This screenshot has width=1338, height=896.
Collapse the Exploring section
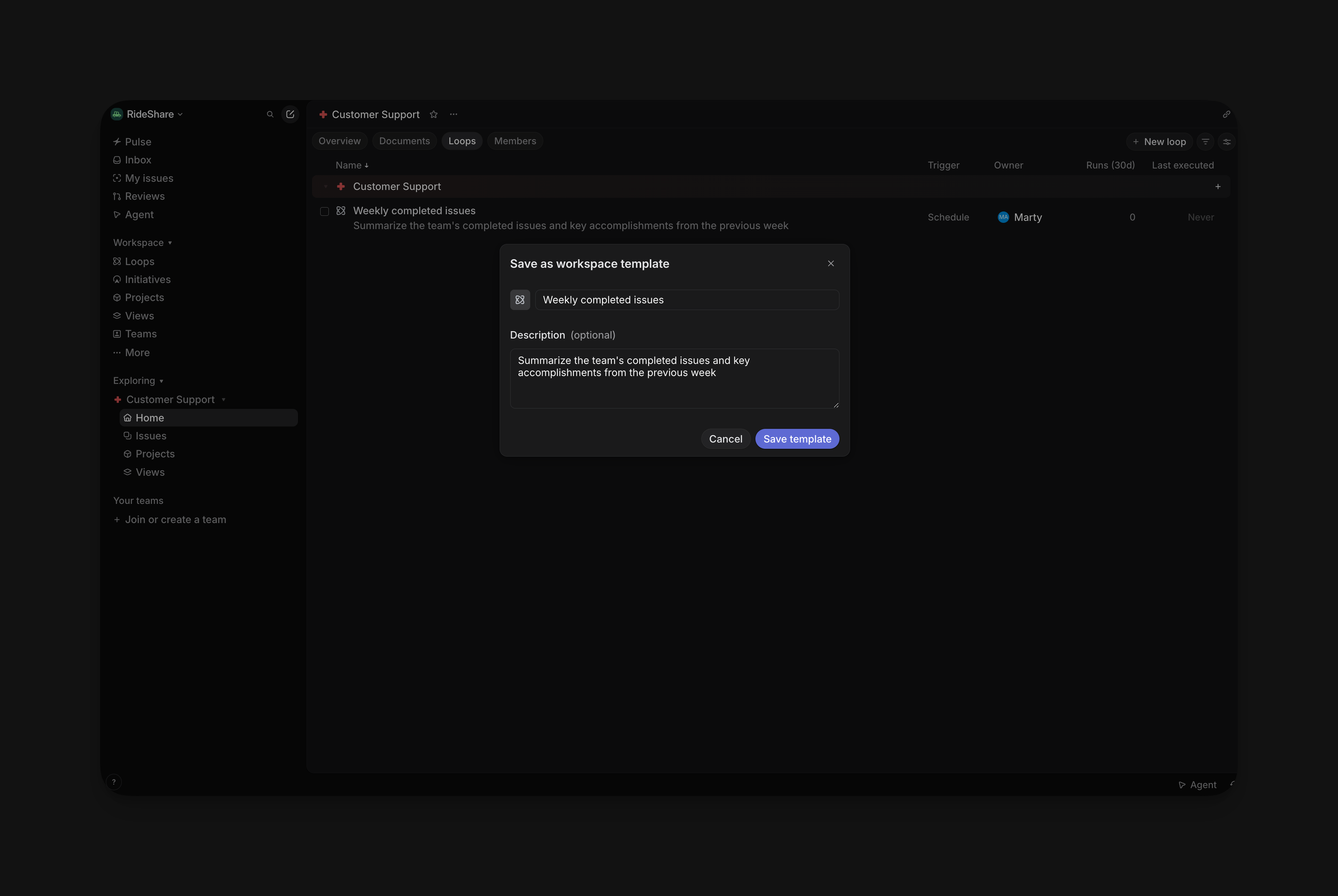click(138, 380)
